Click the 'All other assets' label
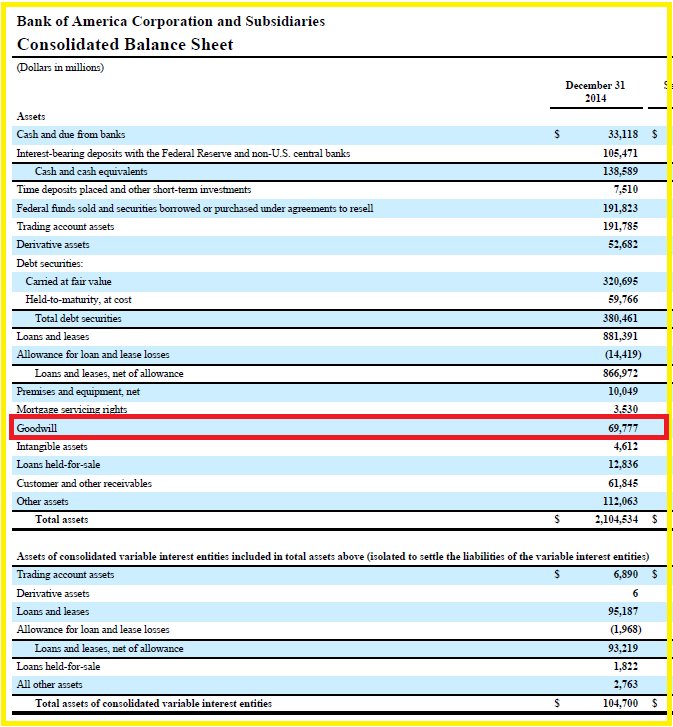 click(x=50, y=684)
